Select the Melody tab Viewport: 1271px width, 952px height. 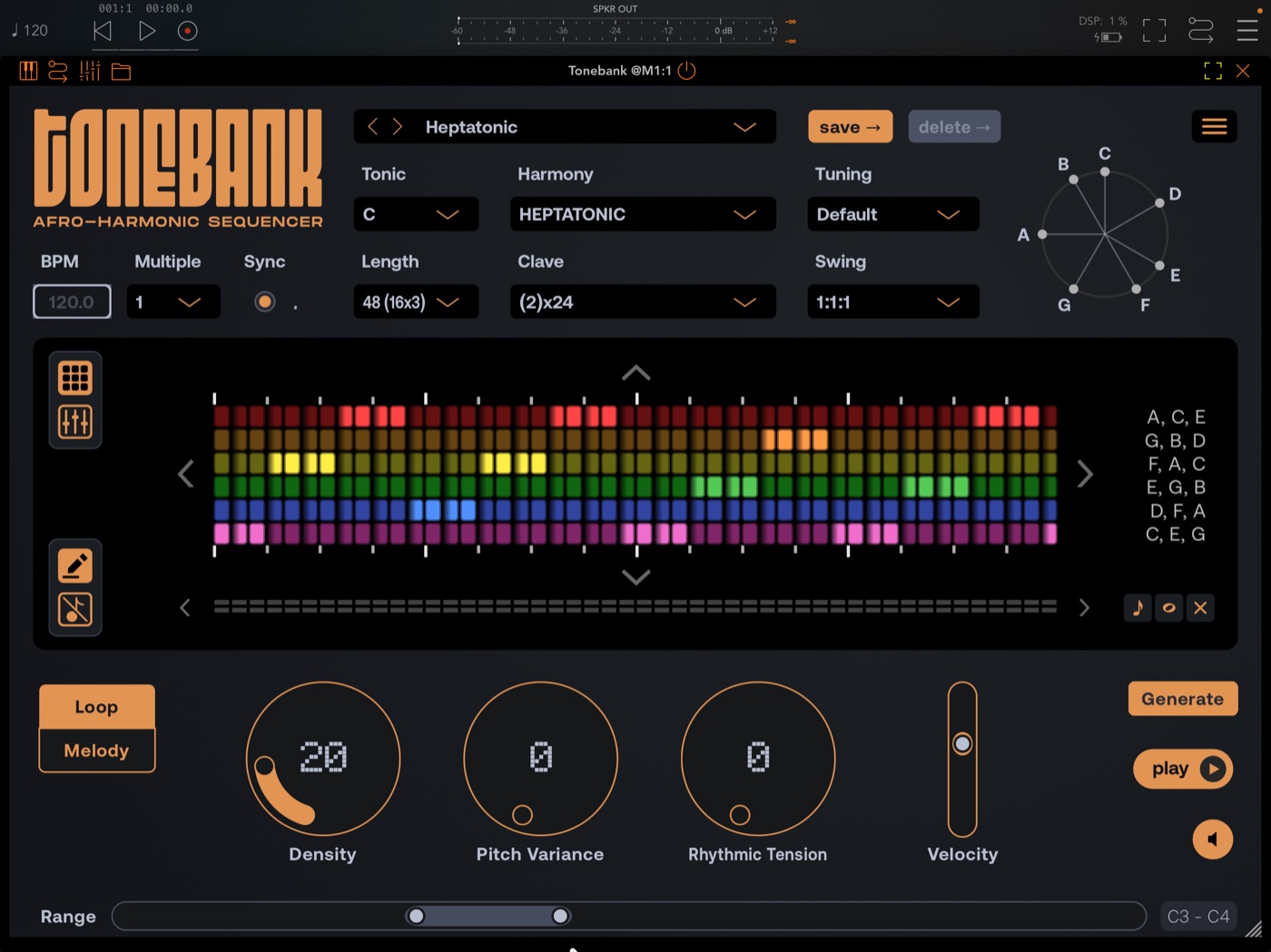point(97,751)
